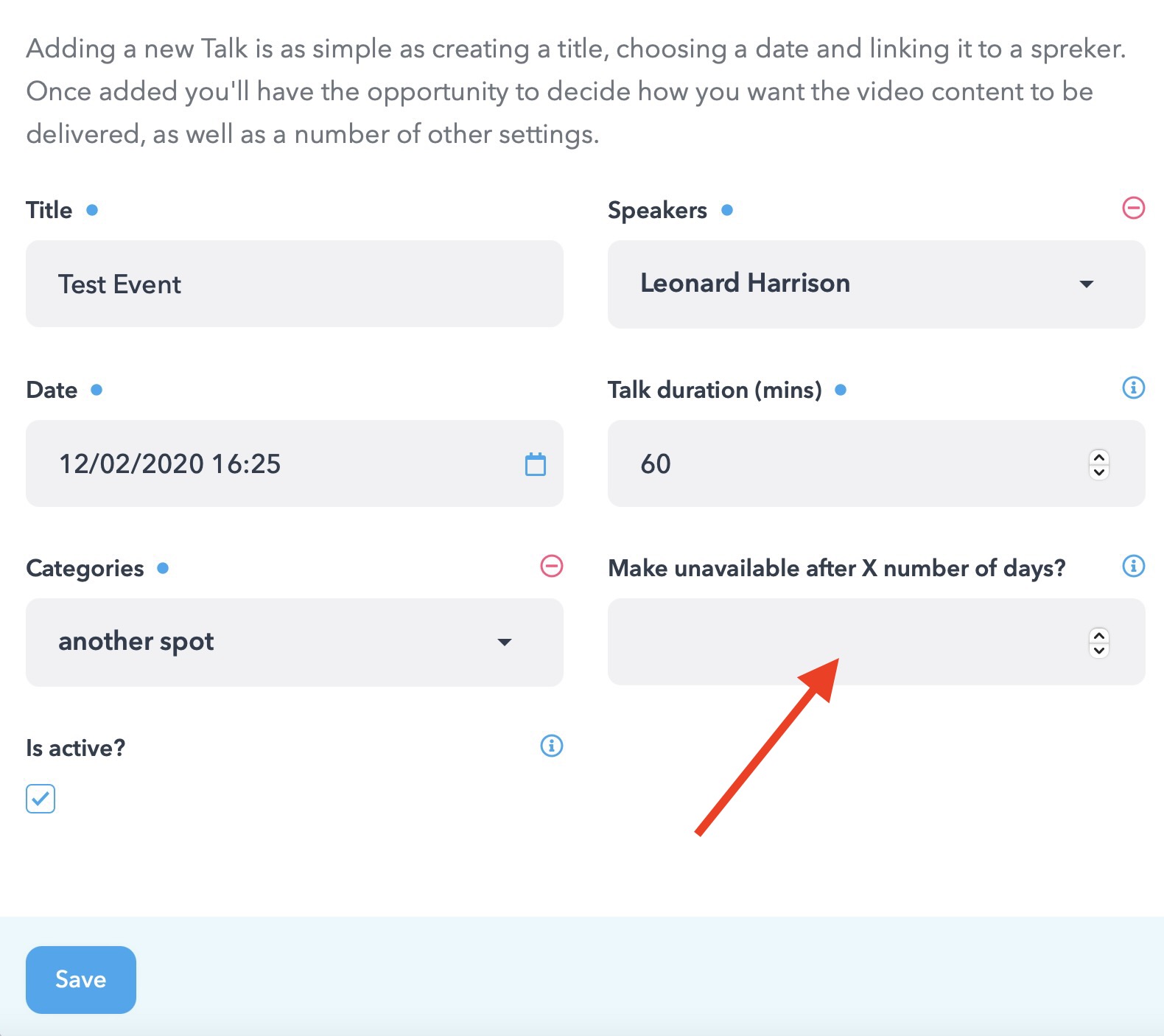Show info for Make unavailable after days

(x=1133, y=566)
